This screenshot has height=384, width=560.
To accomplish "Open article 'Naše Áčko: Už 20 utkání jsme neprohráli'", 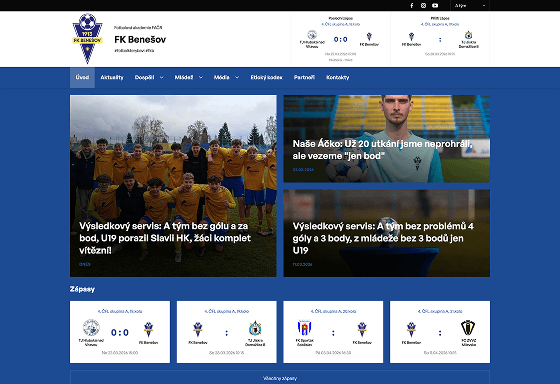I will click(x=382, y=150).
